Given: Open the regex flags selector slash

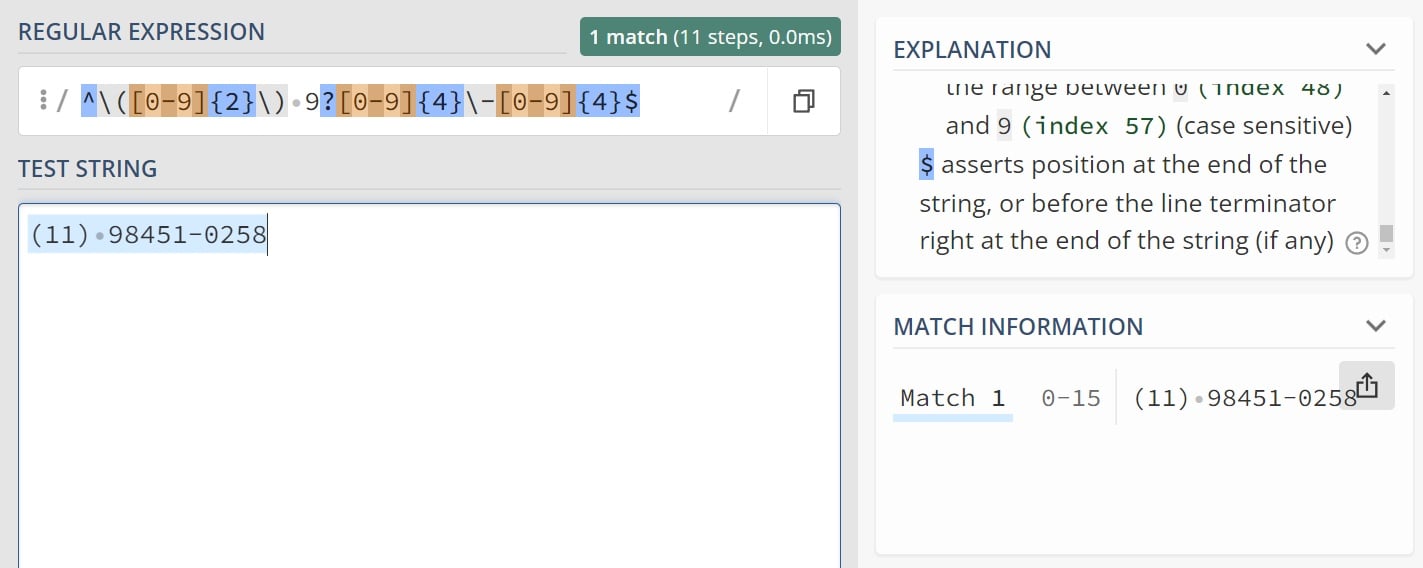Looking at the screenshot, I should coord(734,101).
